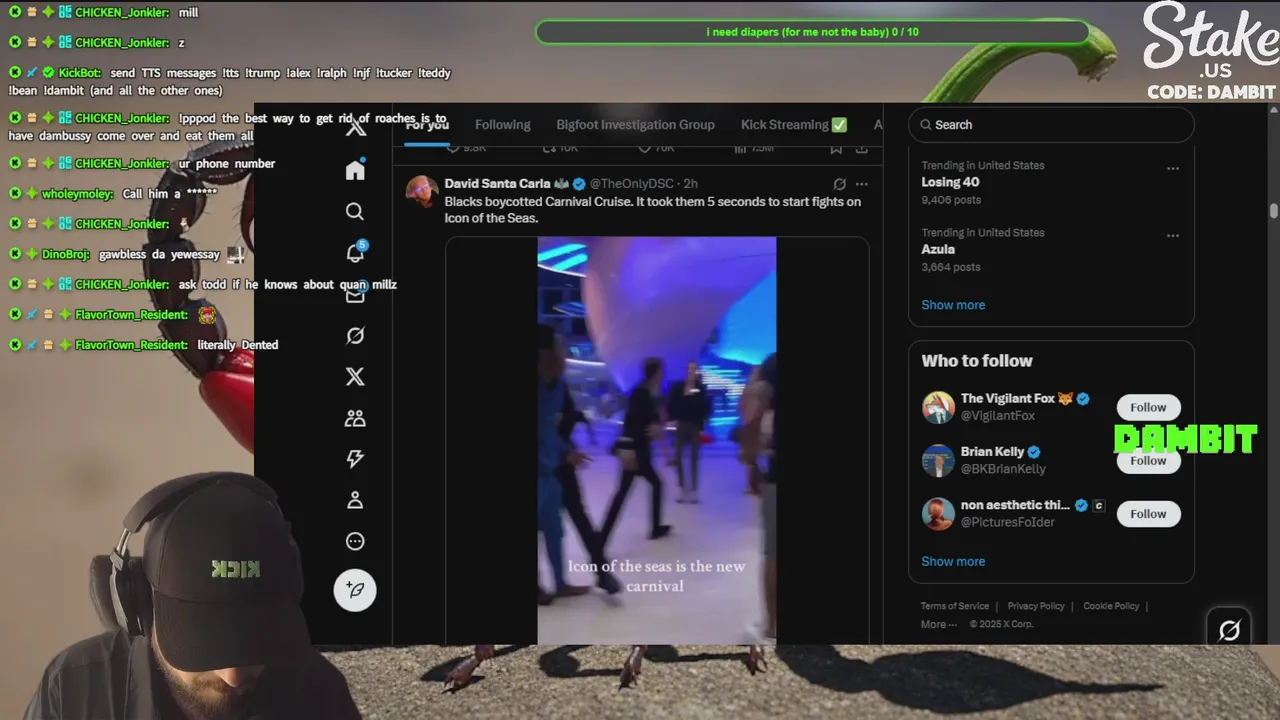Play the Icon of the Seas video

click(x=657, y=441)
